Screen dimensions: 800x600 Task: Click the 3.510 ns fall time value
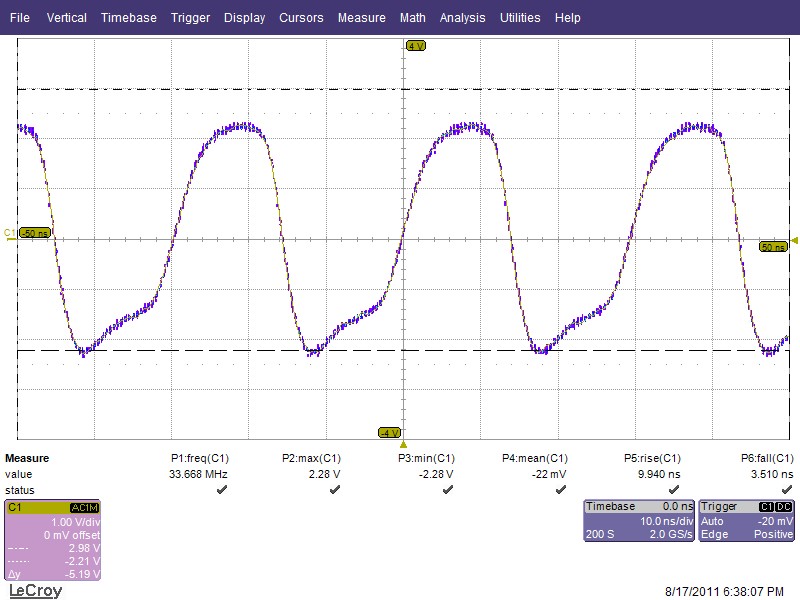click(x=772, y=474)
